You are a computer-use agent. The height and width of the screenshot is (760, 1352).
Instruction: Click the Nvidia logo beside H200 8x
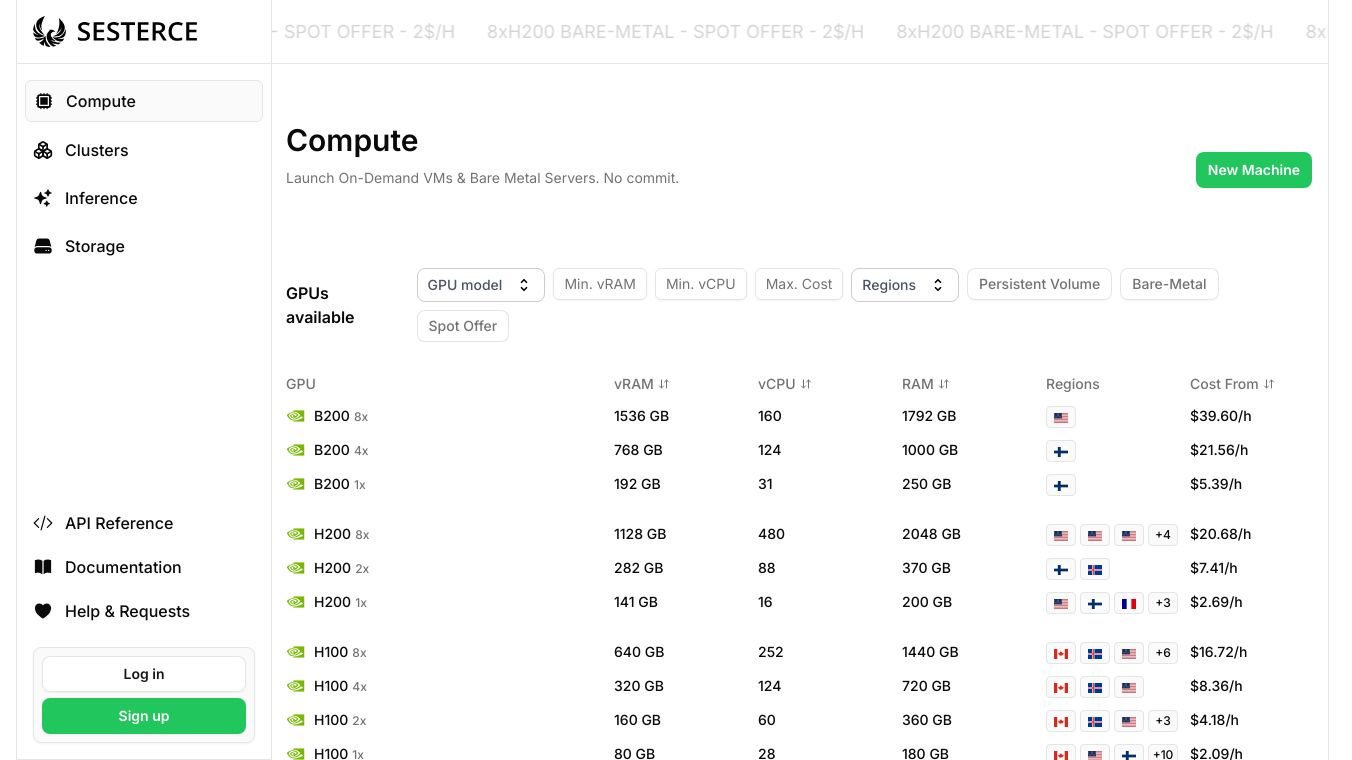(296, 534)
